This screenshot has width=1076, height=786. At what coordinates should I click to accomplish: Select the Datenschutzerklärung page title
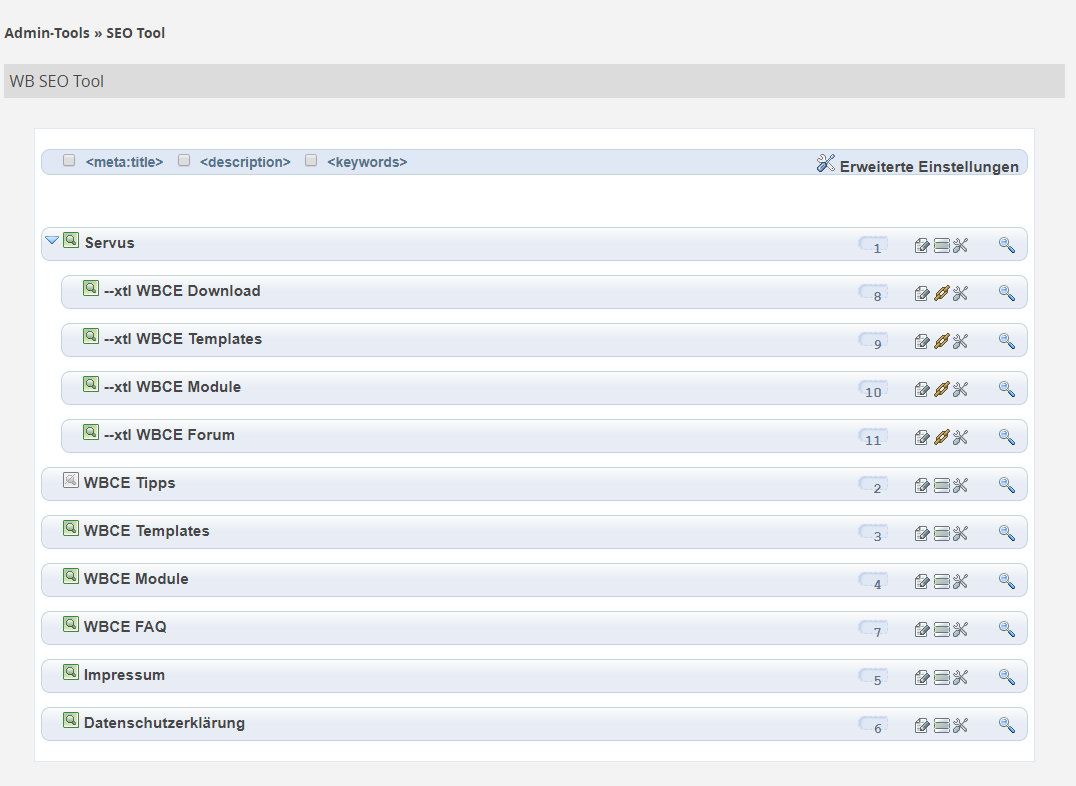coord(164,723)
